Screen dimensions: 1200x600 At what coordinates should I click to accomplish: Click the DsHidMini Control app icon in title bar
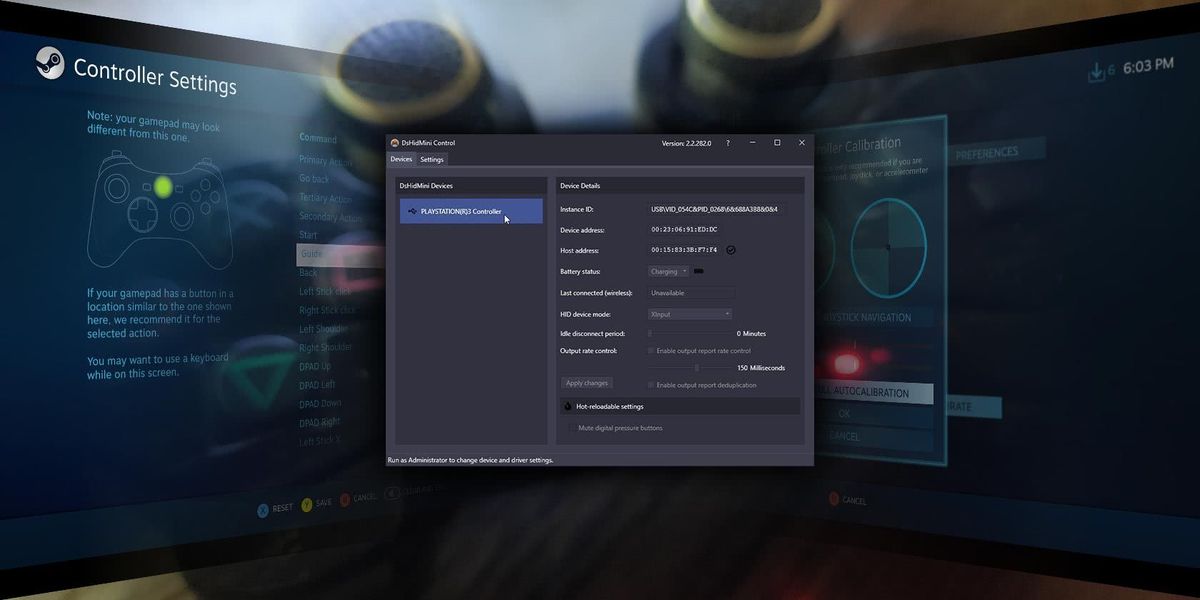point(395,143)
